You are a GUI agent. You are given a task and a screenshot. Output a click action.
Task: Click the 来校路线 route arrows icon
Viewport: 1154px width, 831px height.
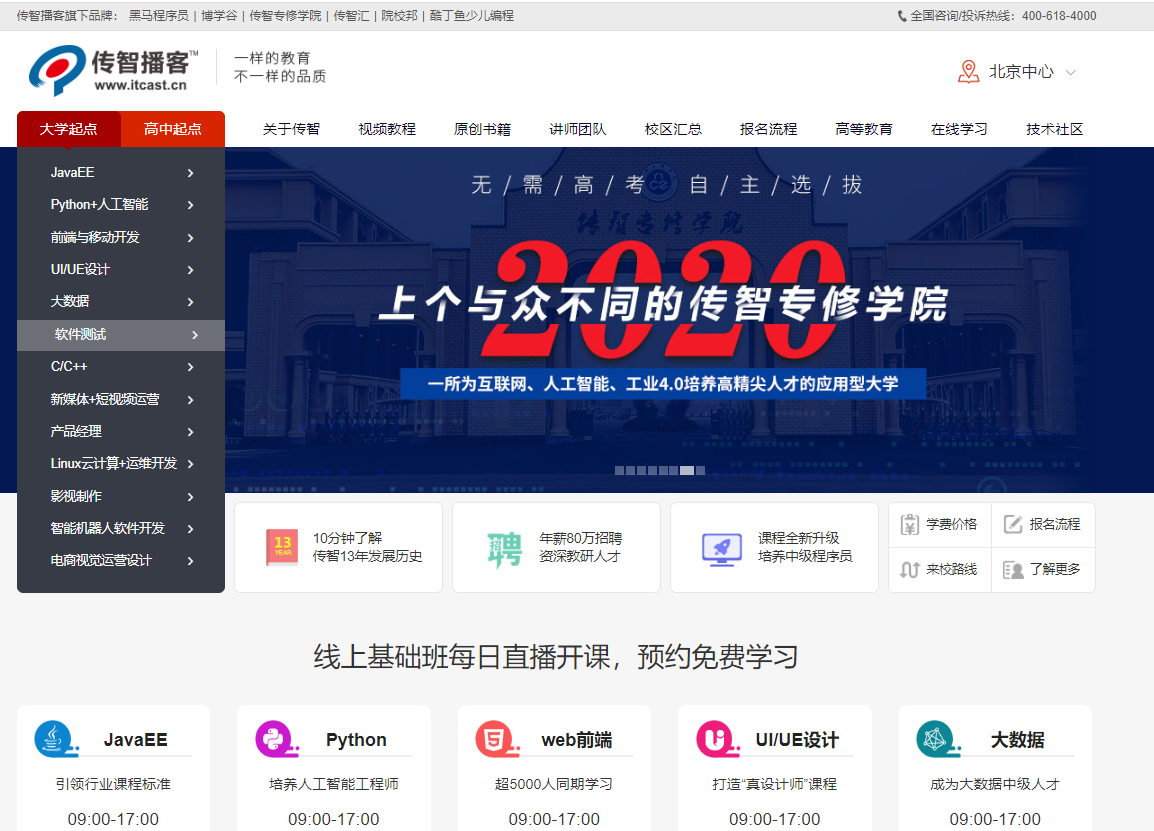click(910, 570)
